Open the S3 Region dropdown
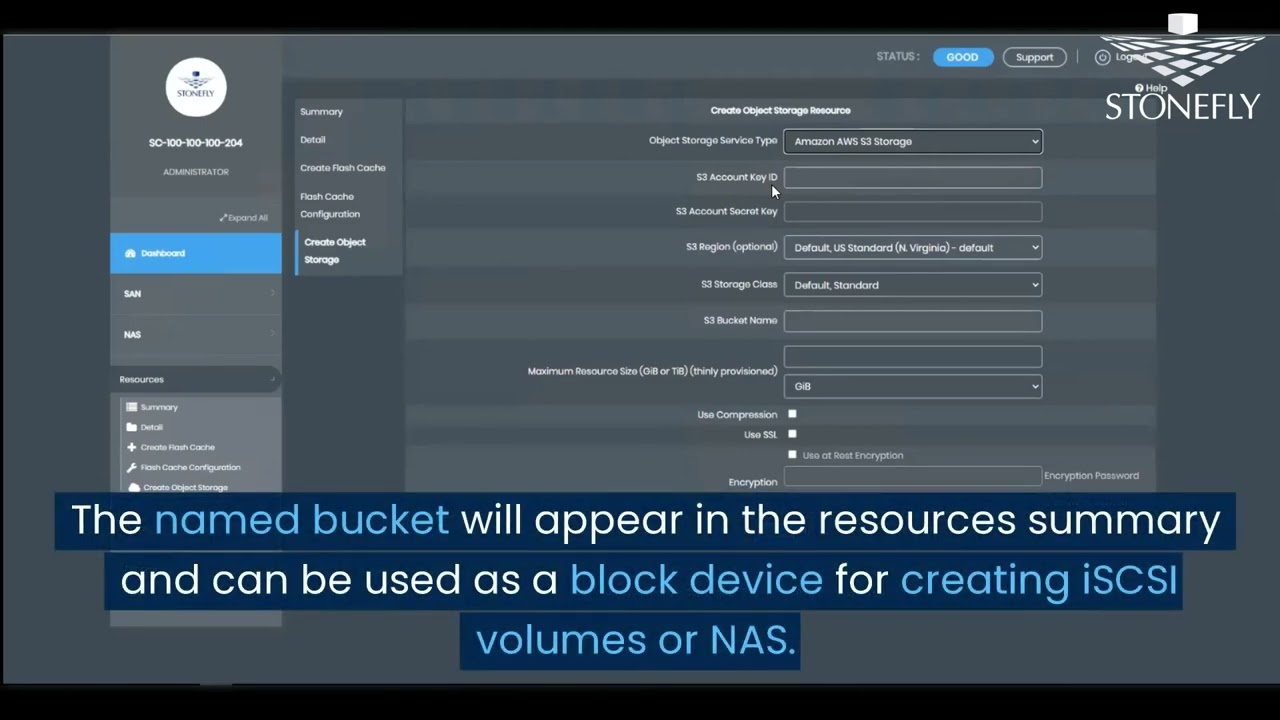 point(913,248)
